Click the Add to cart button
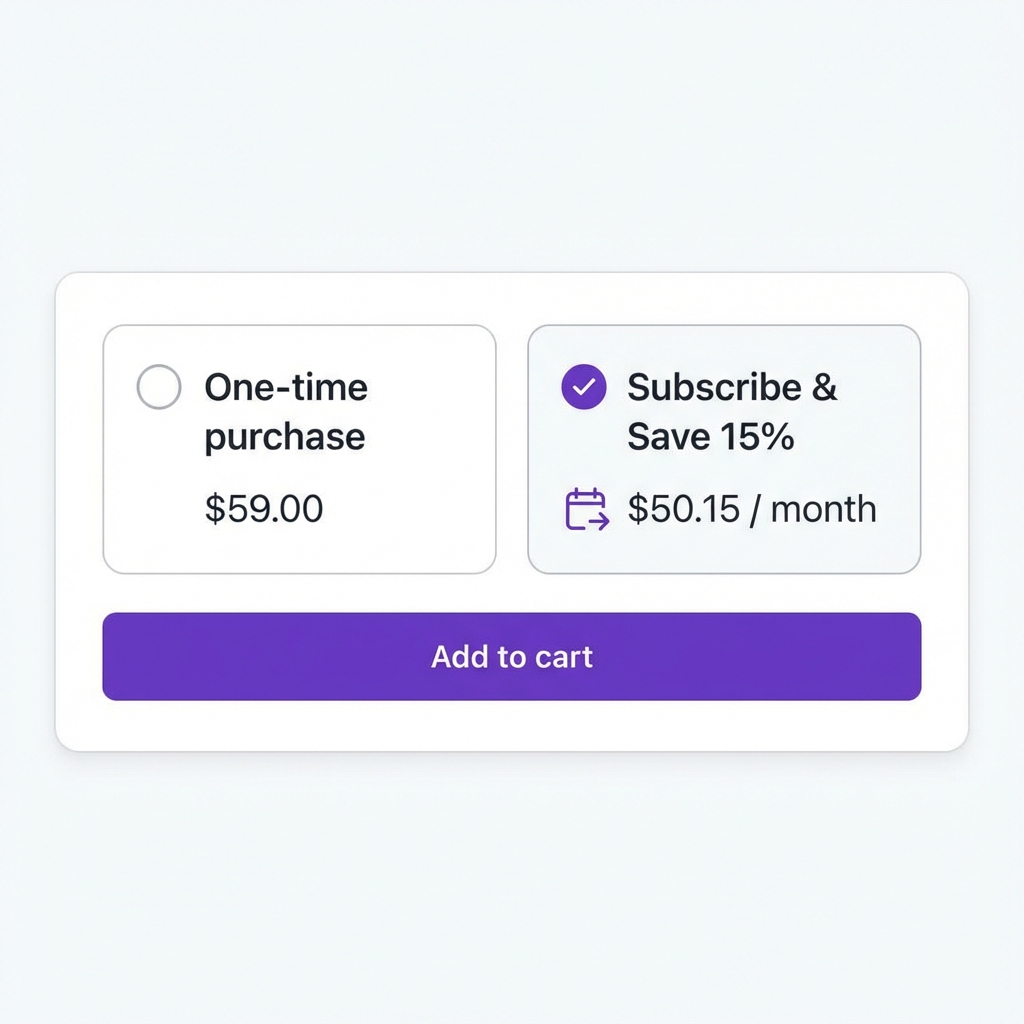The width and height of the screenshot is (1024, 1024). click(x=511, y=657)
